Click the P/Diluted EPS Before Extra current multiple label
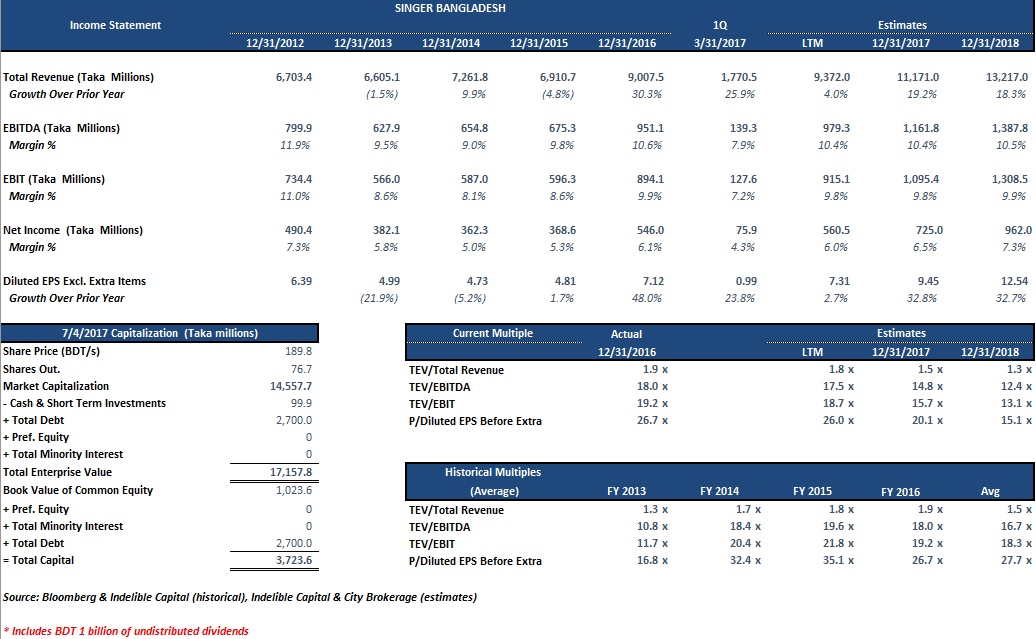The height and width of the screenshot is (639, 1036). (x=475, y=421)
